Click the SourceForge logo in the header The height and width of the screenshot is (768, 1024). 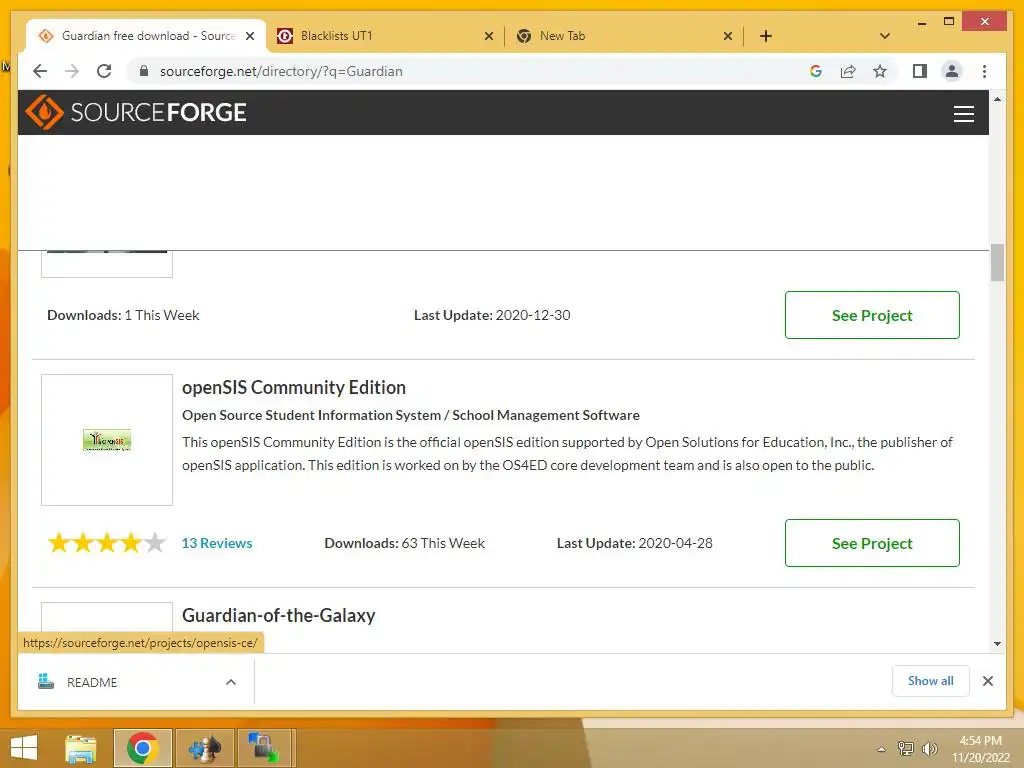point(136,112)
